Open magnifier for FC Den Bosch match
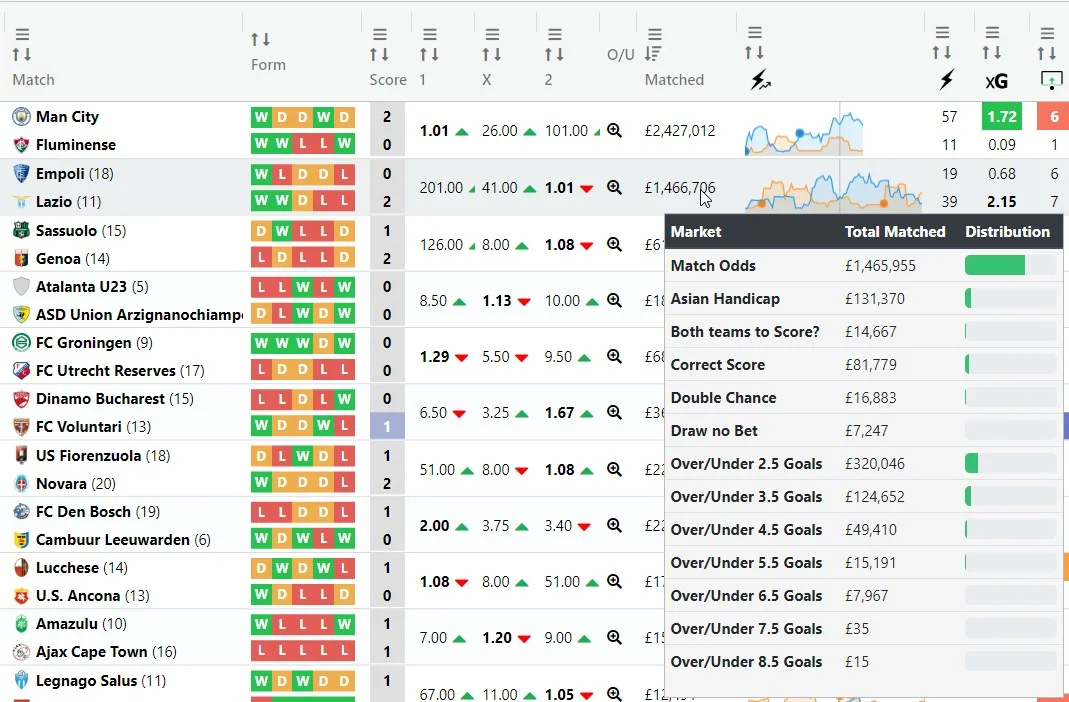This screenshot has height=702, width=1069. [x=615, y=525]
